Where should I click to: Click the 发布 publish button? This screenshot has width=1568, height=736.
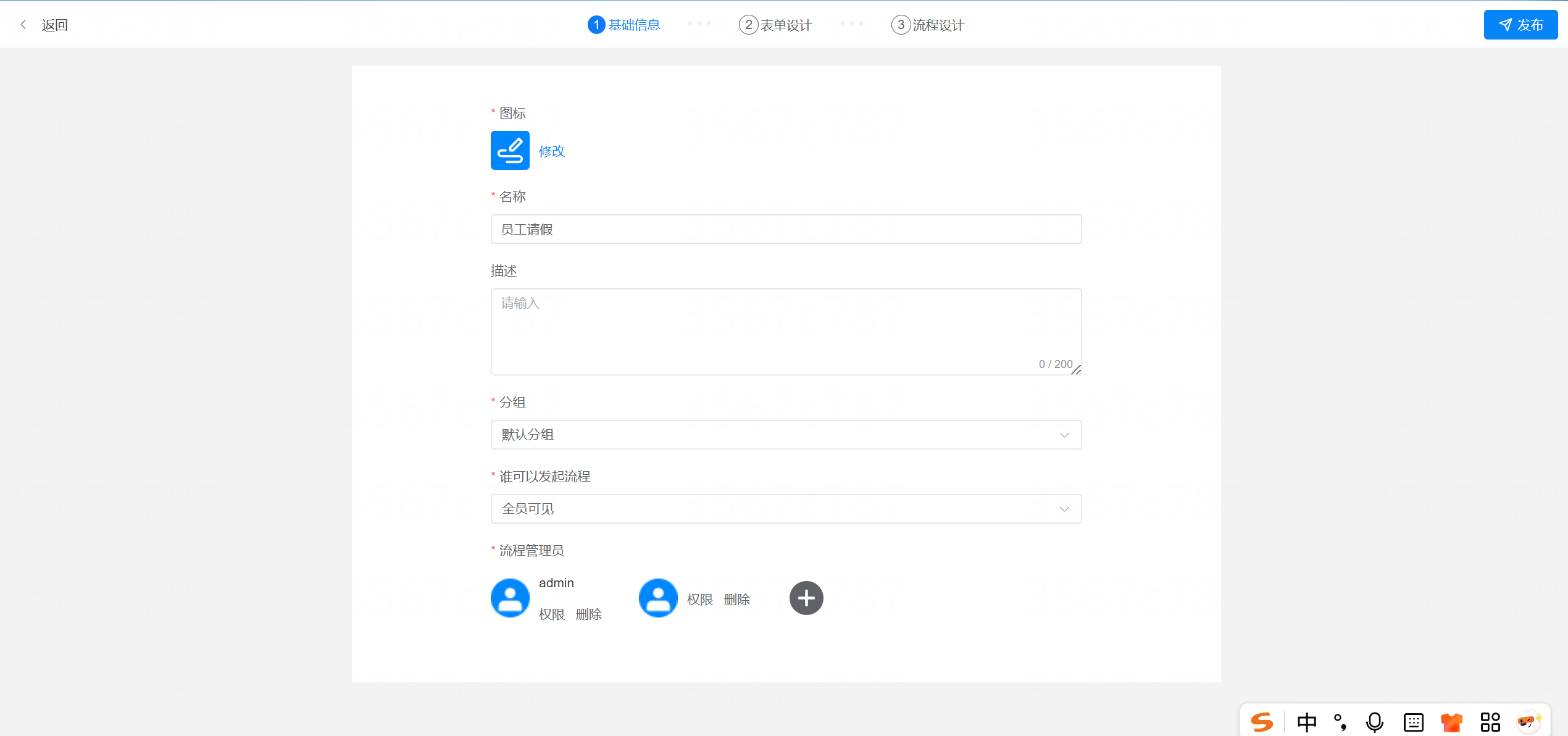click(1520, 25)
